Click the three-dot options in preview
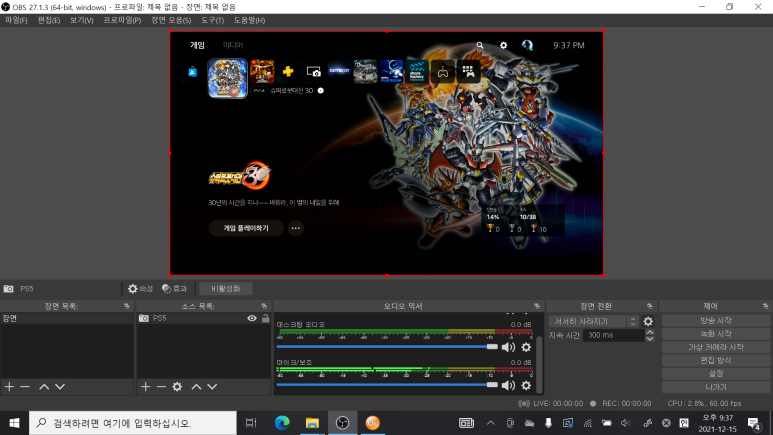Image resolution: width=773 pixels, height=435 pixels. point(295,228)
